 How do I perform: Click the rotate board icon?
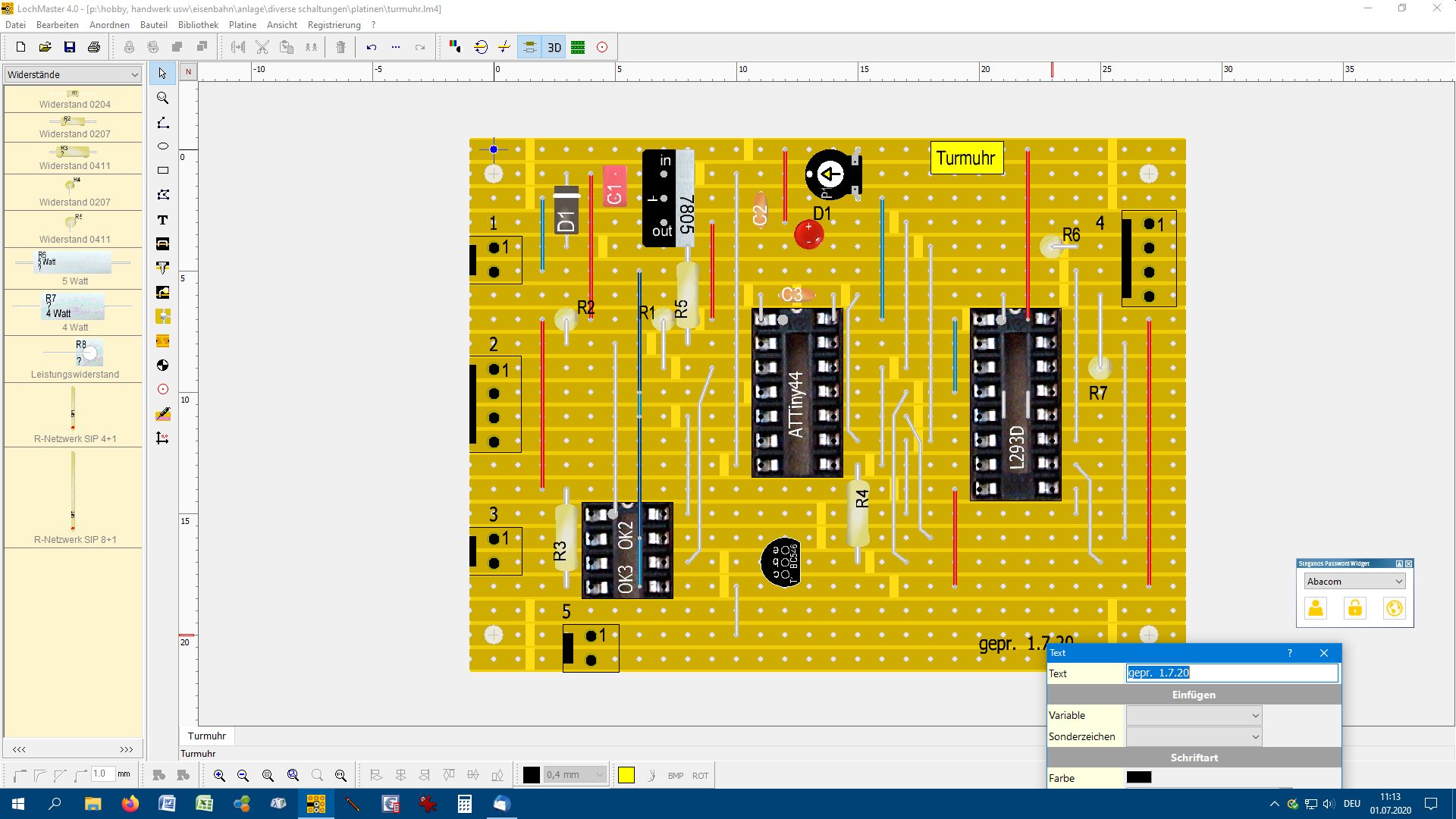480,47
